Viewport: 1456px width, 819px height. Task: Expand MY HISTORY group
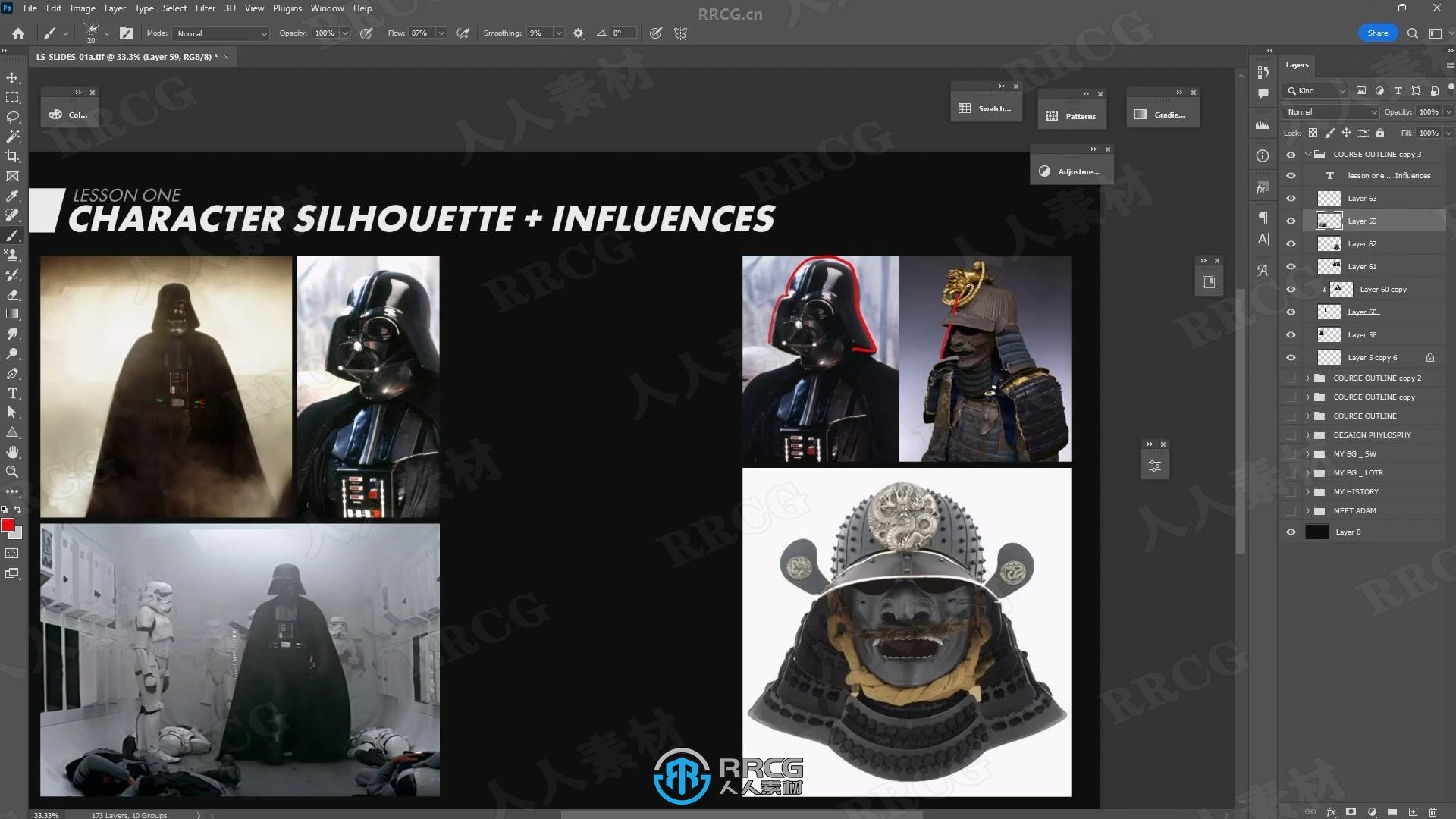(1308, 491)
